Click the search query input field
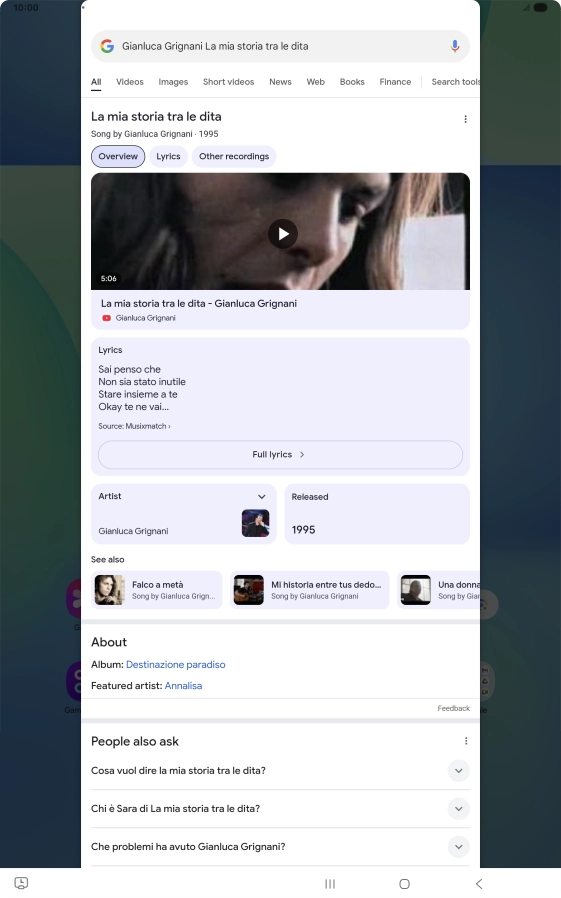Screen dimensions: 561x898 (280, 46)
